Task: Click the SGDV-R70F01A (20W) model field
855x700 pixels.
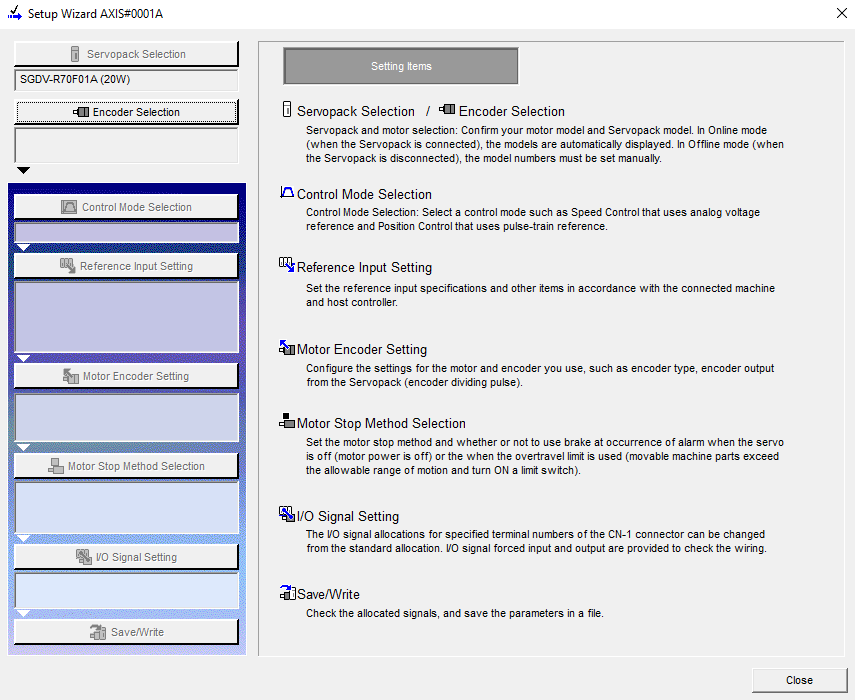Action: tap(126, 77)
